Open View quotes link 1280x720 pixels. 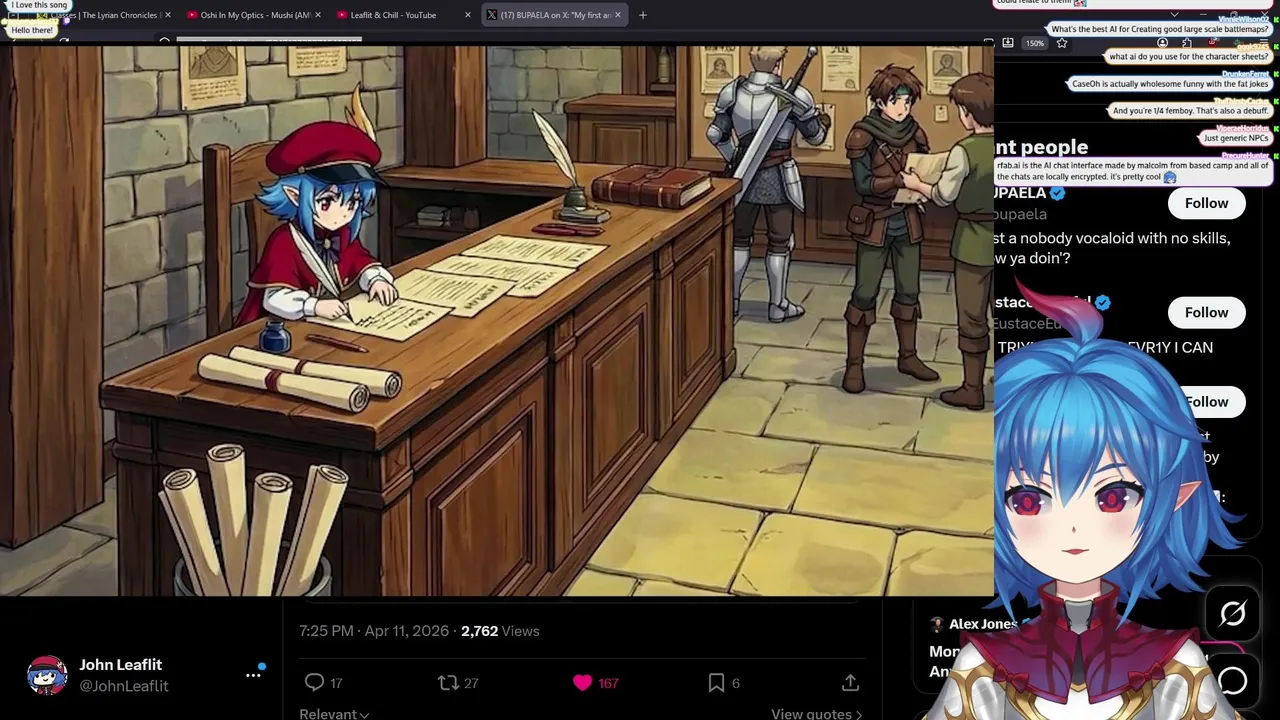pos(816,713)
